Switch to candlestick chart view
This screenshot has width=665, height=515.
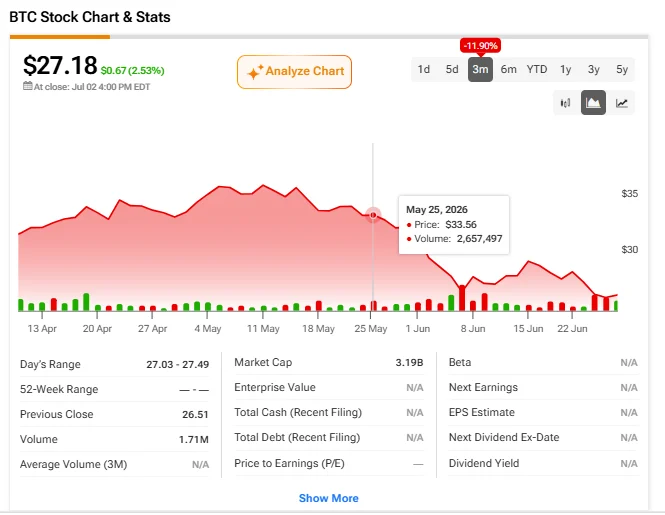tap(565, 103)
